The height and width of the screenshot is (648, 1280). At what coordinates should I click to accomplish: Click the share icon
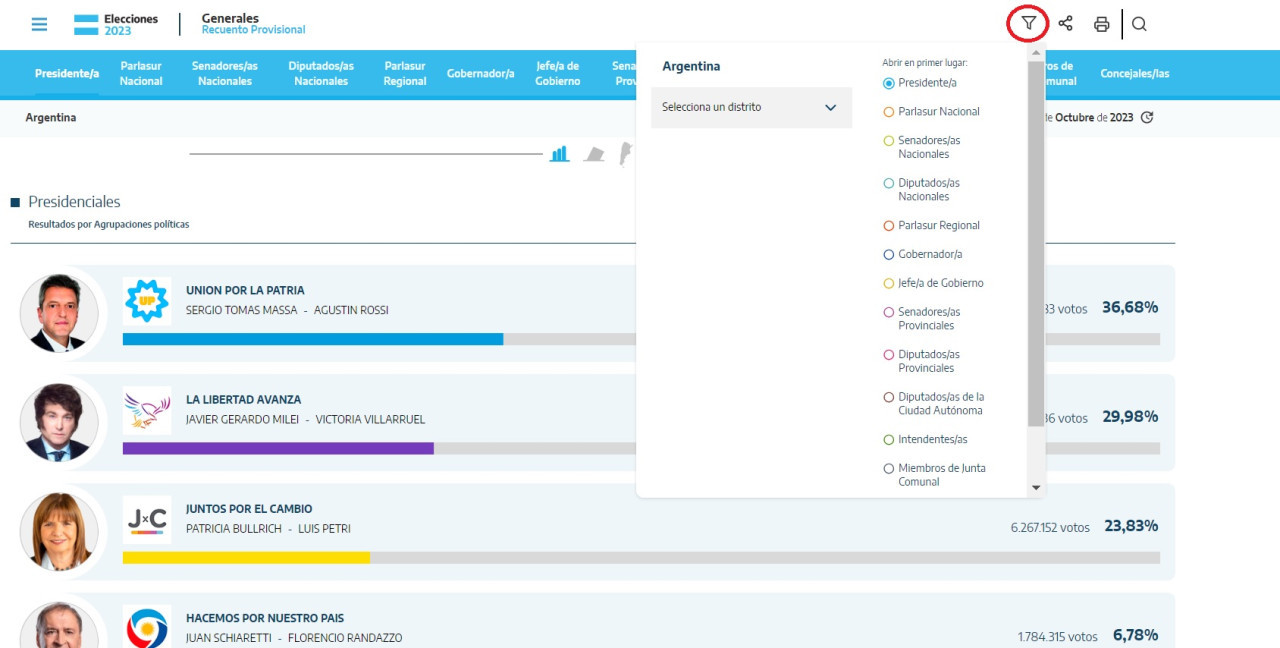tap(1065, 24)
